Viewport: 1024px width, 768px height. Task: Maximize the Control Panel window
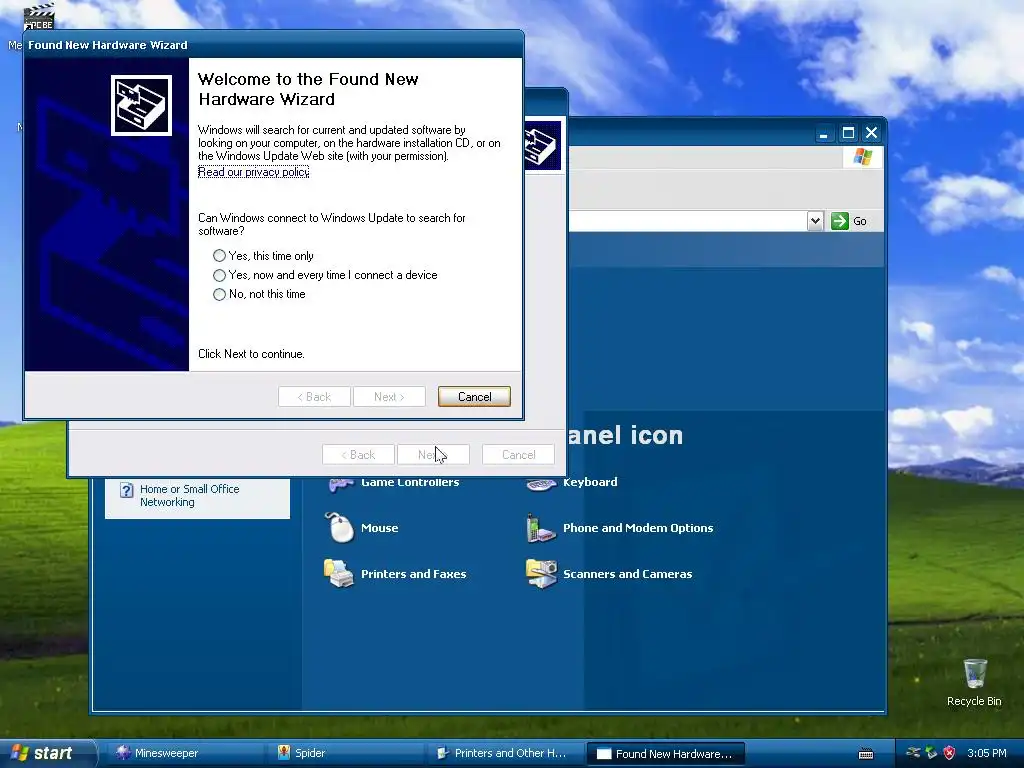(x=848, y=133)
